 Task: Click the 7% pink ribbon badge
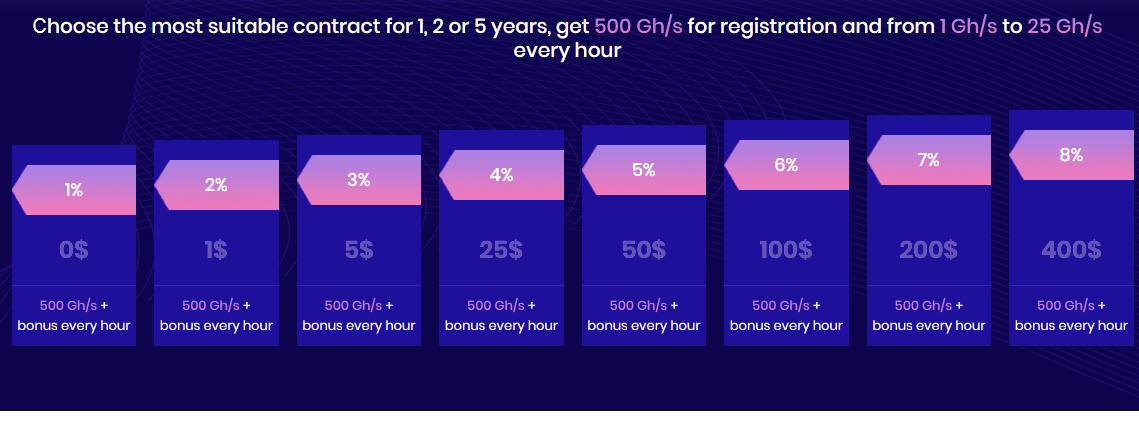[928, 160]
